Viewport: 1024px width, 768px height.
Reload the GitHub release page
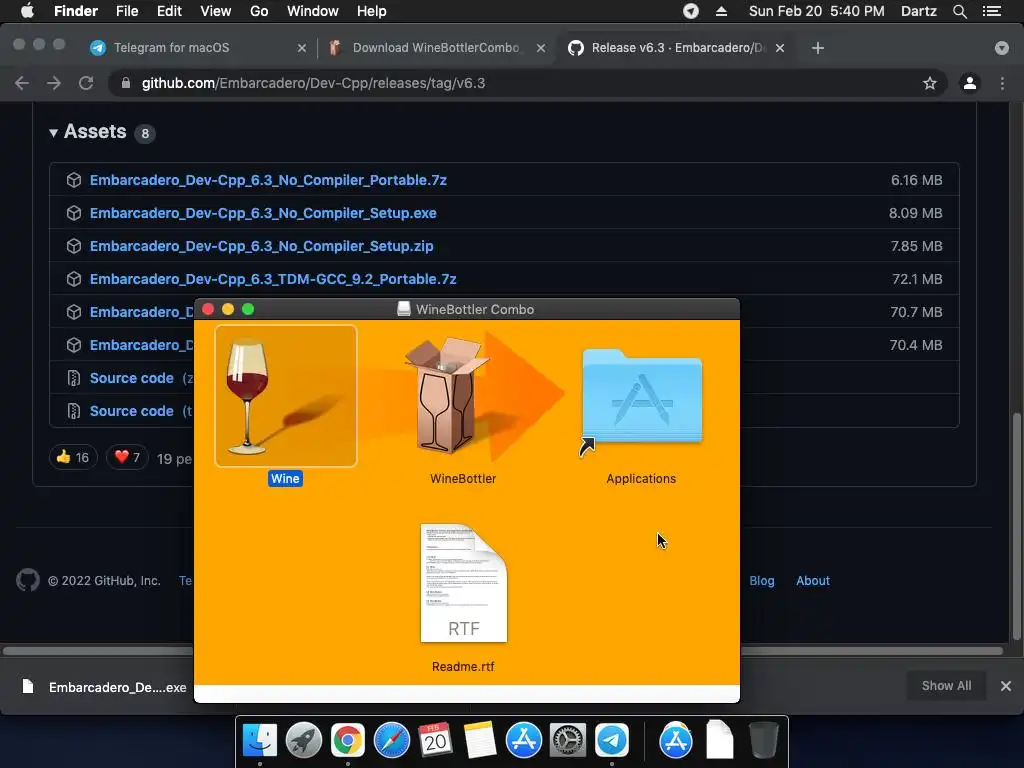click(86, 83)
